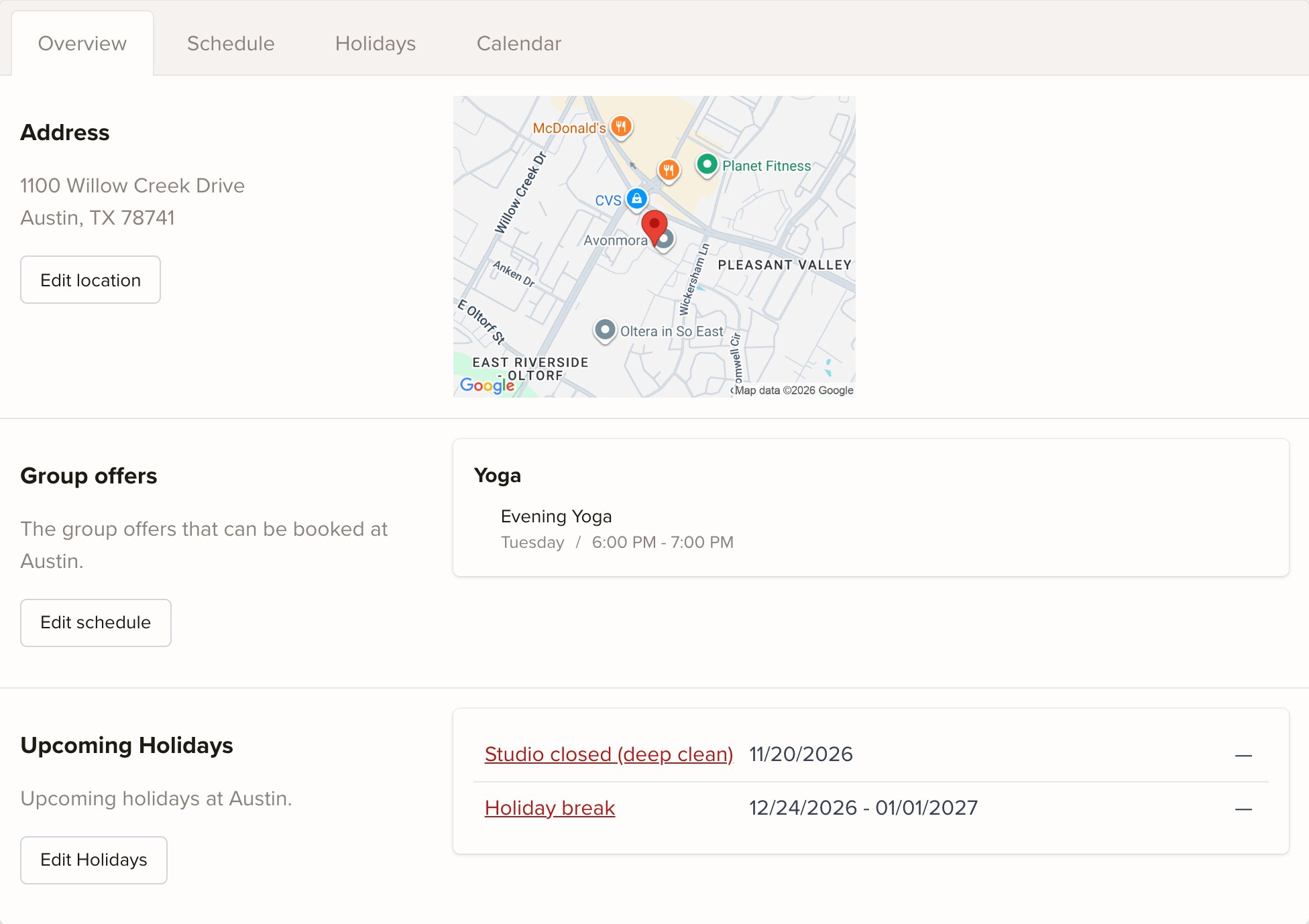1309x924 pixels.
Task: Click the 1100 Willow Creek Drive address
Action: [133, 186]
